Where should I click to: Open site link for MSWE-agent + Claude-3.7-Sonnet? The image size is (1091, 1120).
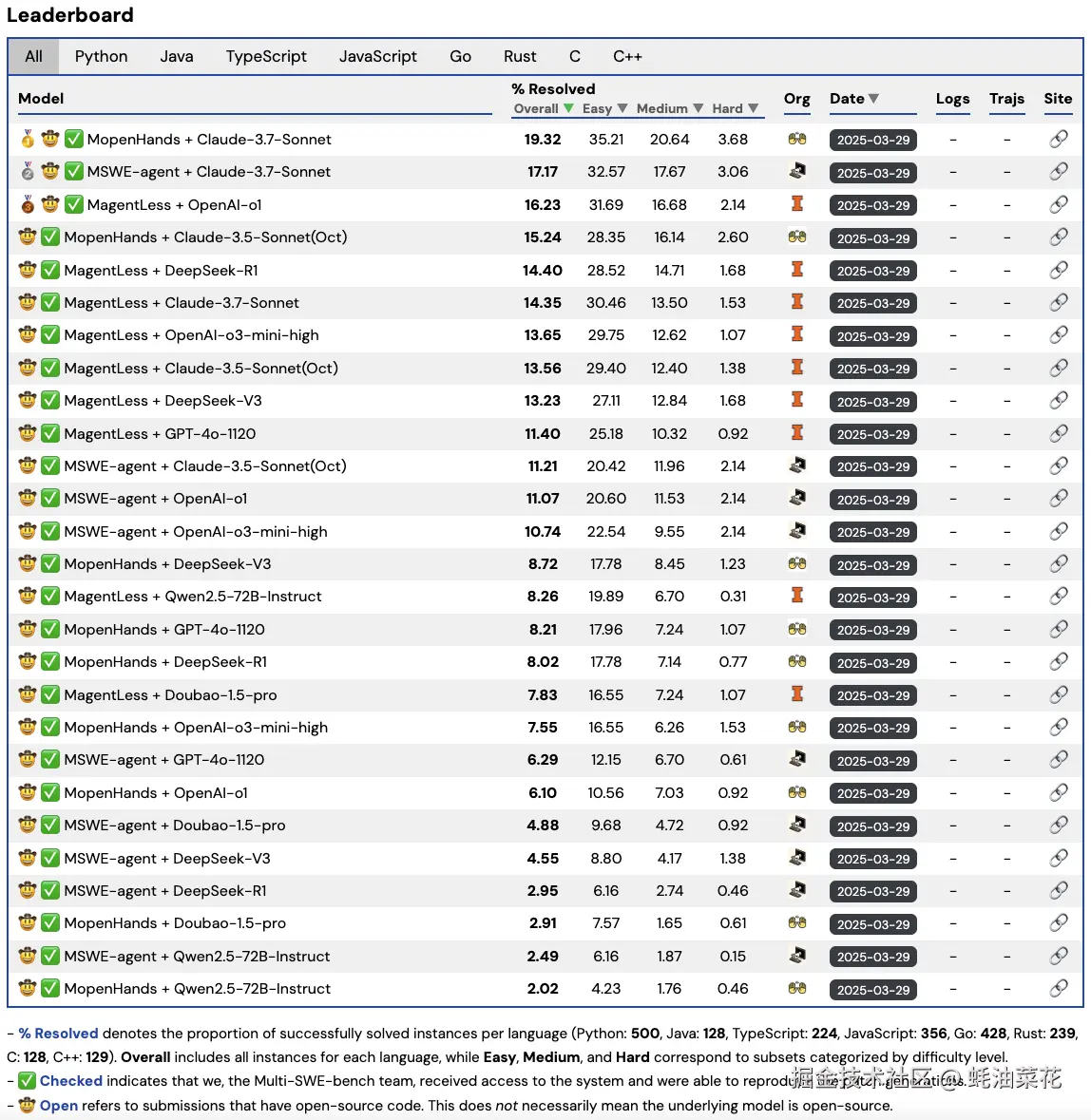click(x=1058, y=171)
